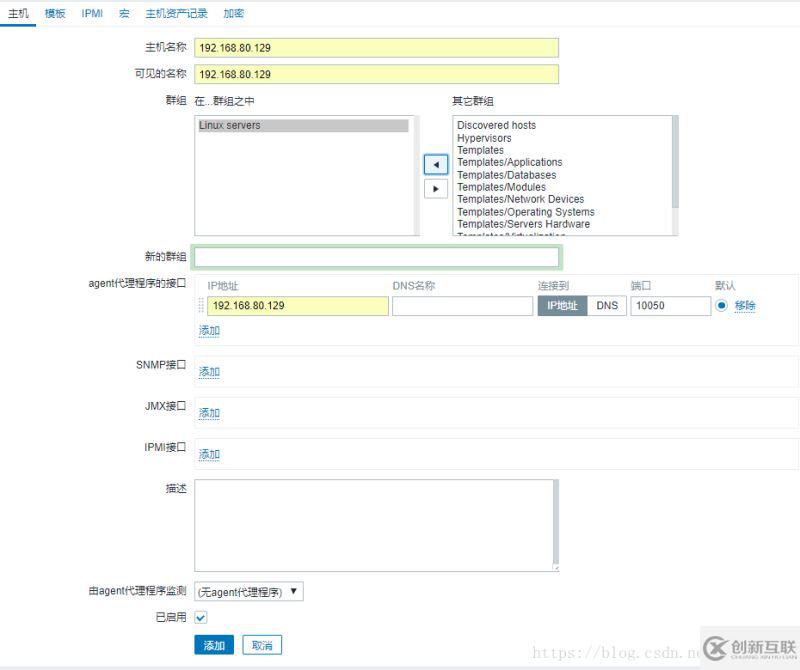The image size is (800, 670).
Task: Move group right with the right arrow button
Action: pyautogui.click(x=436, y=189)
